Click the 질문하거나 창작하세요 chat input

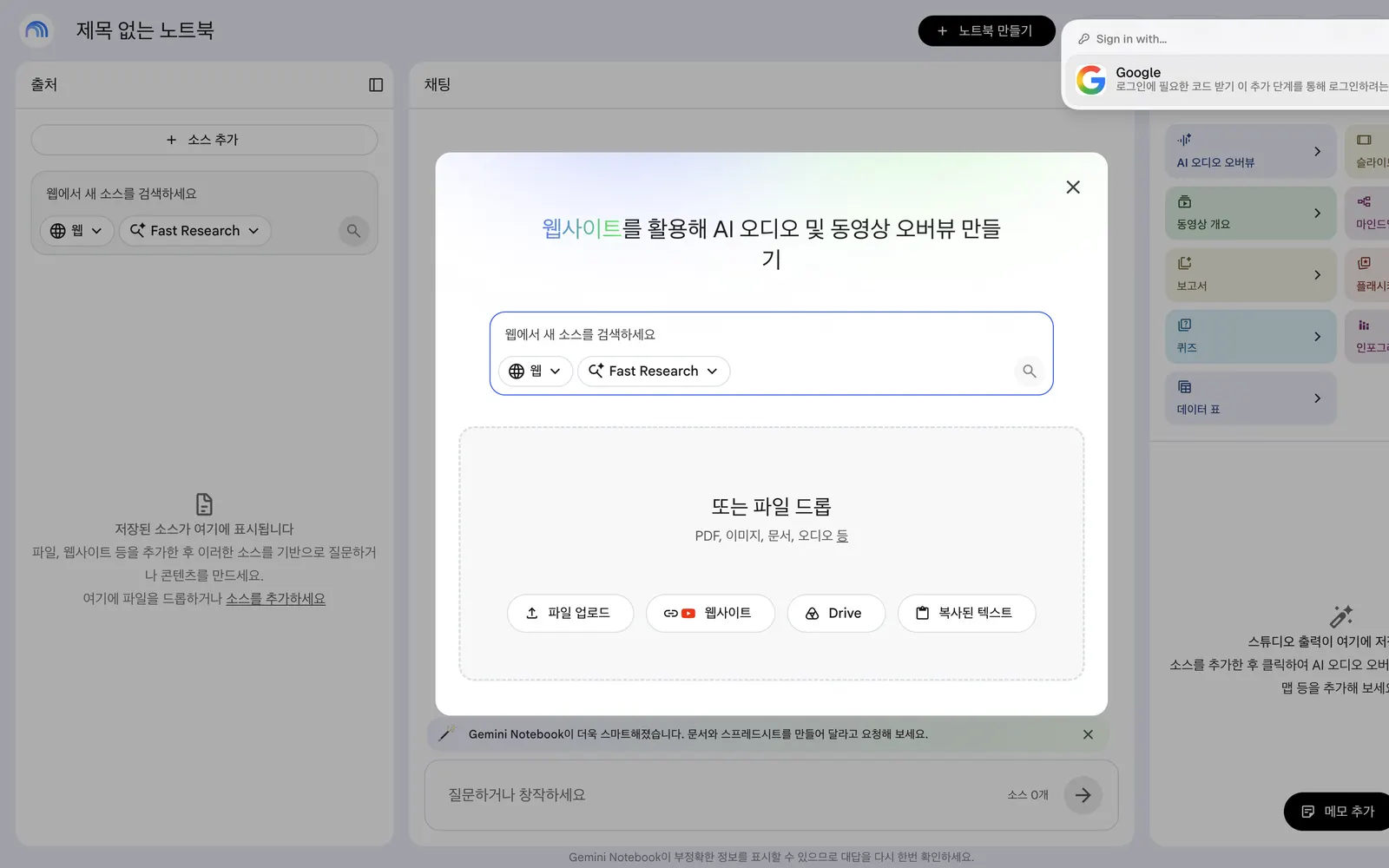pyautogui.click(x=721, y=795)
